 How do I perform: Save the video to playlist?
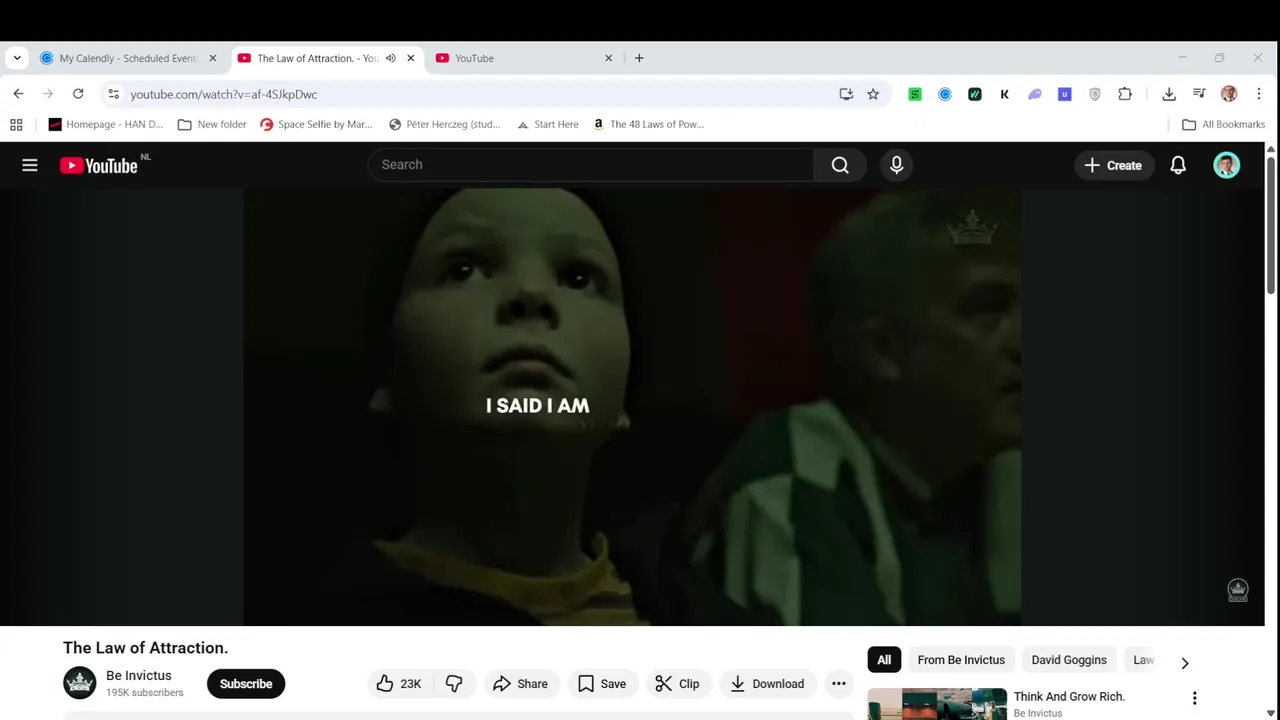coord(602,684)
